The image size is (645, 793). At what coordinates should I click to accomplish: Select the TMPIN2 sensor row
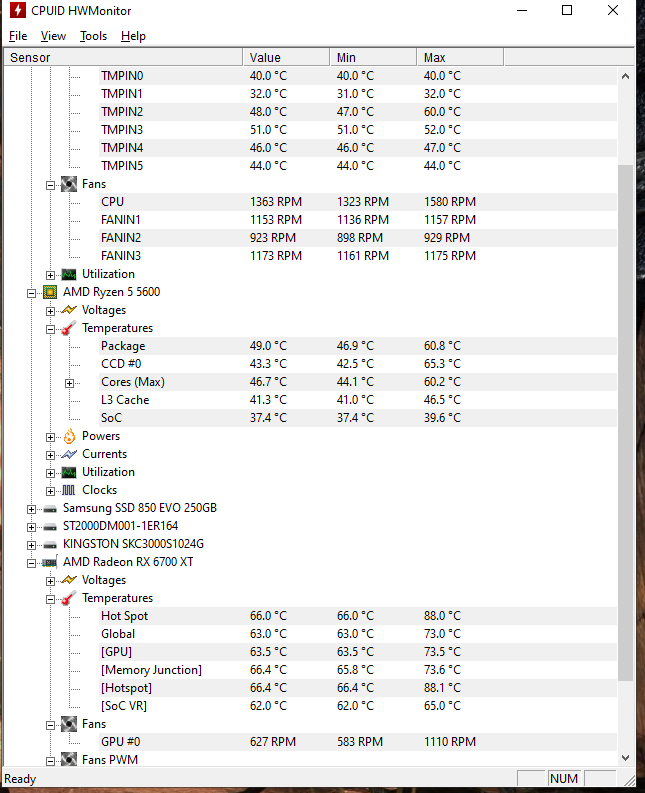(x=358, y=112)
